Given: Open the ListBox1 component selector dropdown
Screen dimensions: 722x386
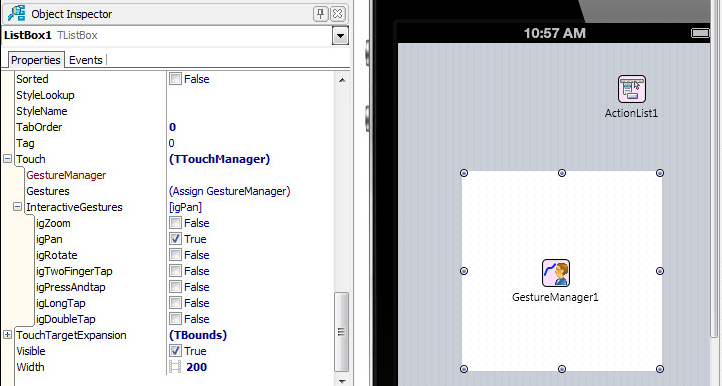Looking at the screenshot, I should pos(340,35).
